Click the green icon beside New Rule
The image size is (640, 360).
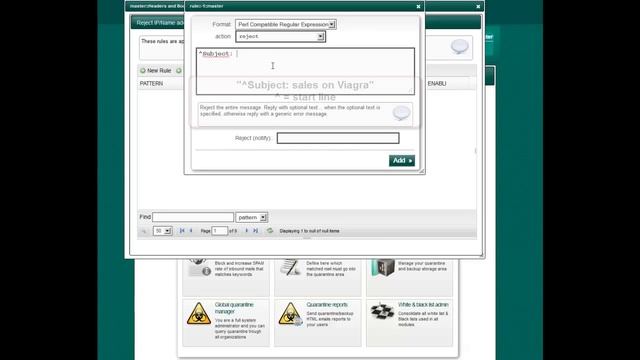179,71
